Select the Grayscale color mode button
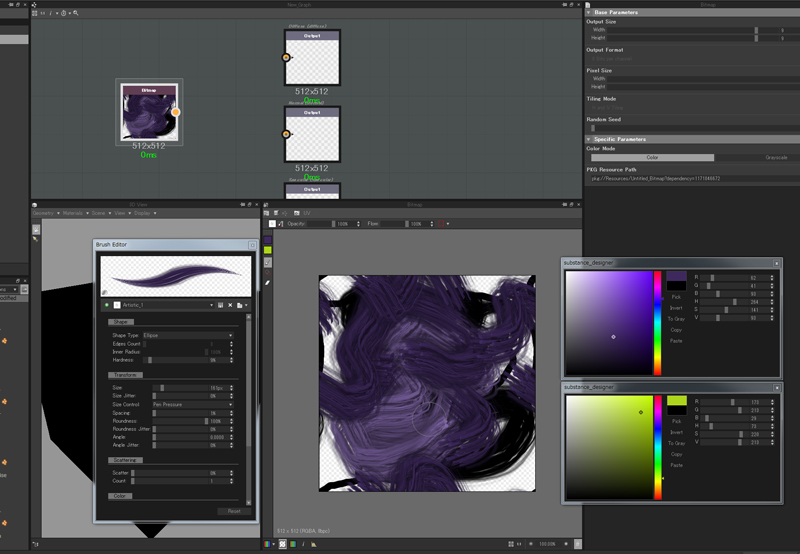Viewport: 800px width, 554px height. [x=776, y=158]
